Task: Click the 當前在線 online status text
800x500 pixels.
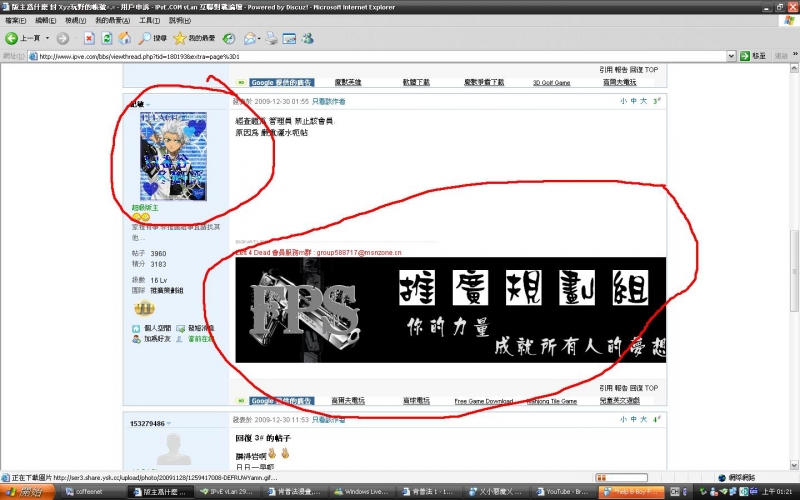Action: [x=201, y=339]
